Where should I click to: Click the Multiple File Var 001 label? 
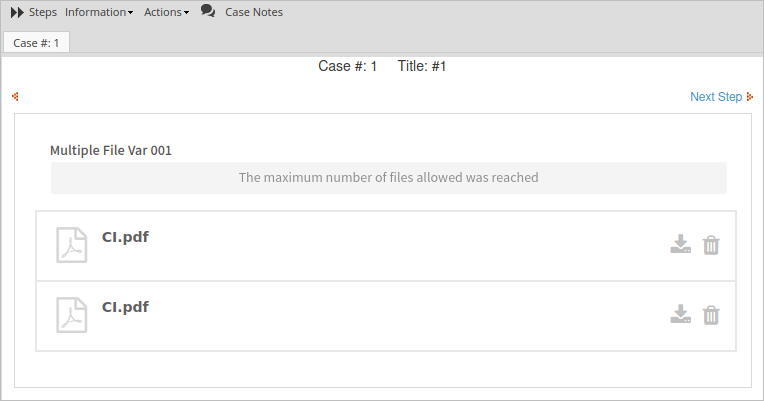click(x=111, y=150)
